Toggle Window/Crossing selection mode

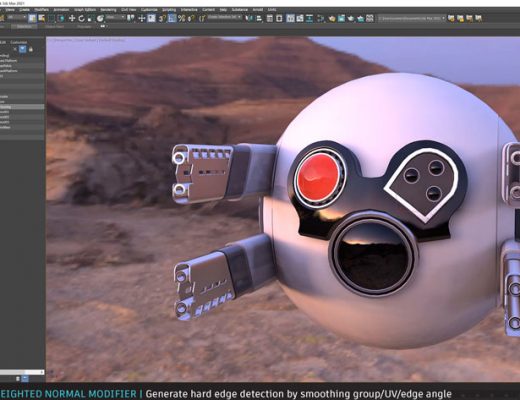pos(61,18)
